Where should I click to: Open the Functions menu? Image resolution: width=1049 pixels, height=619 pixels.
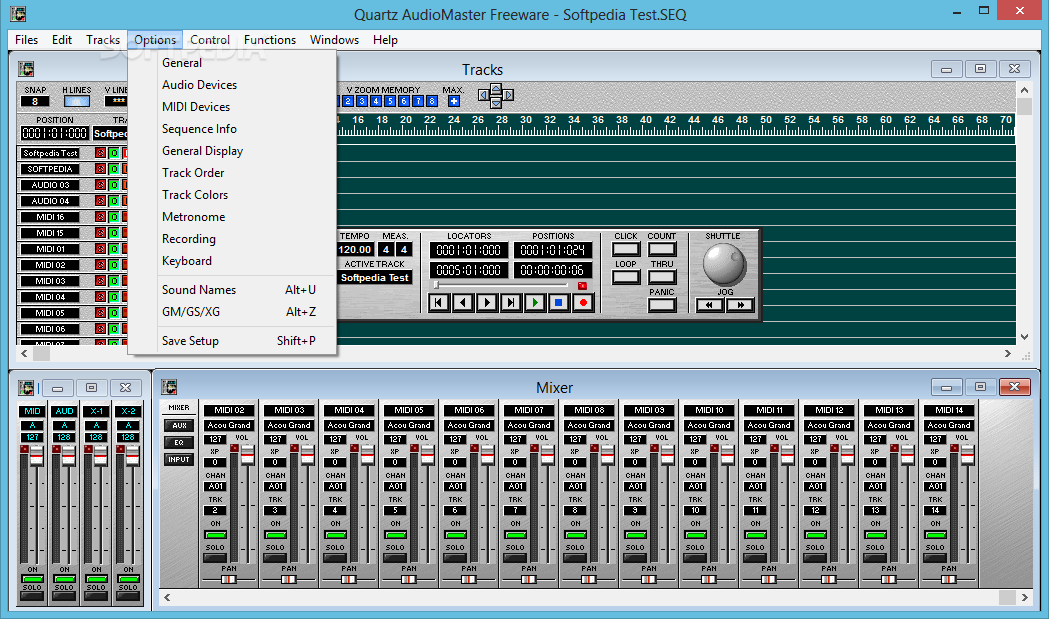tap(269, 40)
